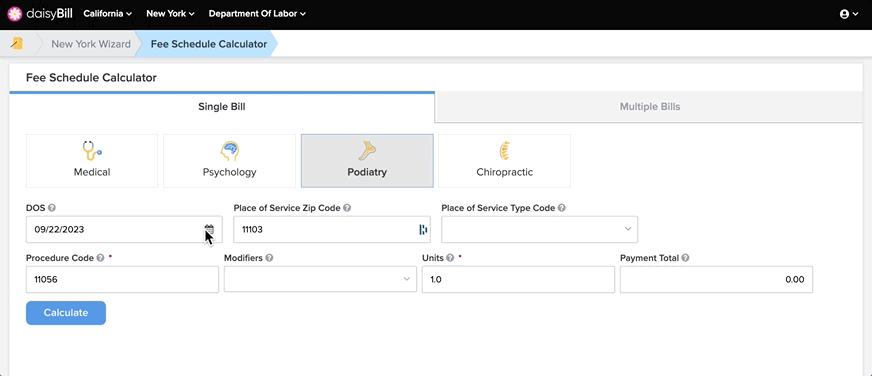Open the breadcrumb home tag icon

tap(17, 44)
